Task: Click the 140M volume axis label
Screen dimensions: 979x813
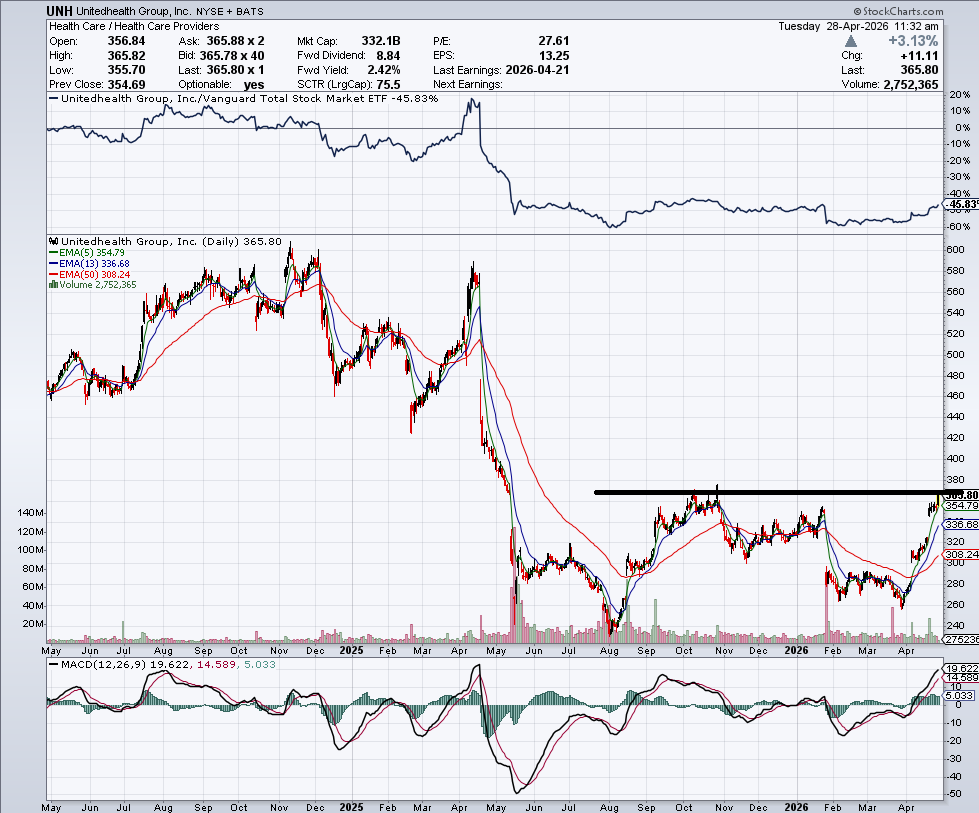Action: tap(31, 513)
